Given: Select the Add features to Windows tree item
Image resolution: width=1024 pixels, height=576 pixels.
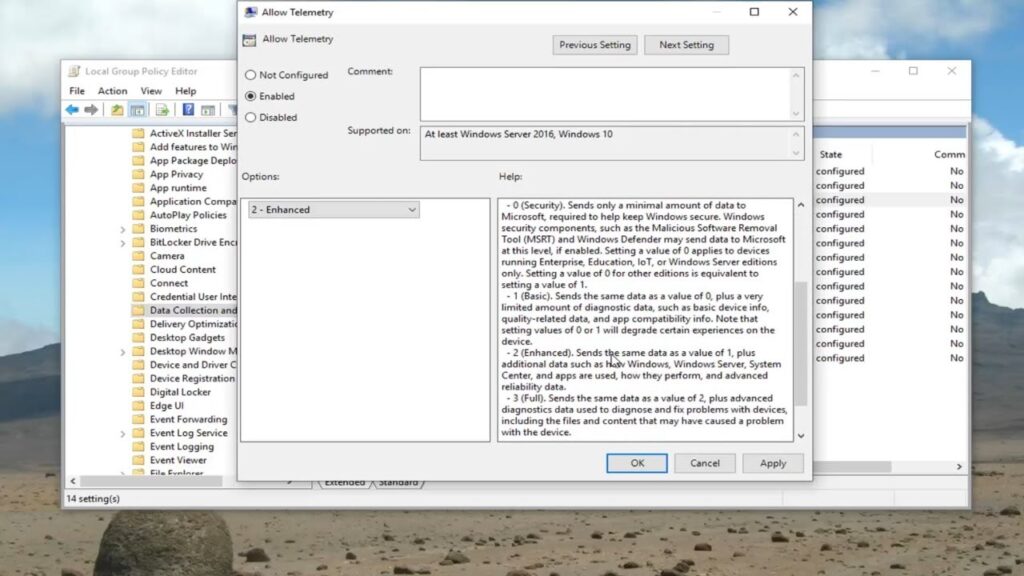Looking at the screenshot, I should point(193,147).
